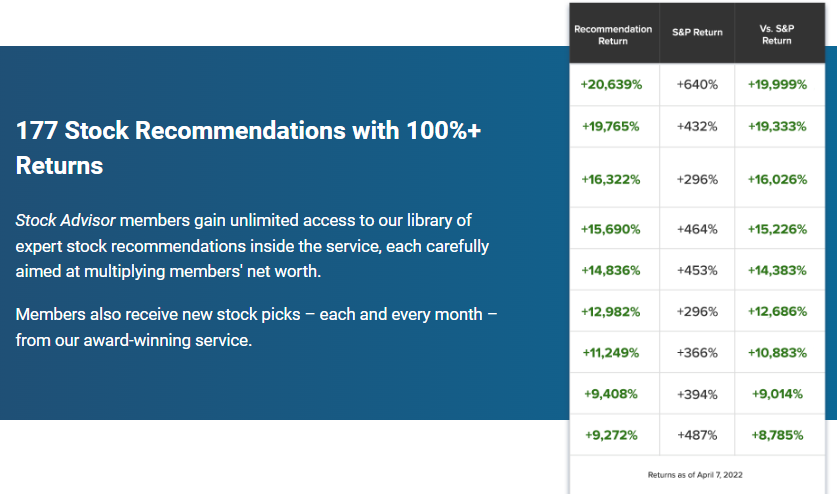Click the +15,690% return value
The height and width of the screenshot is (494, 837).
coord(611,229)
